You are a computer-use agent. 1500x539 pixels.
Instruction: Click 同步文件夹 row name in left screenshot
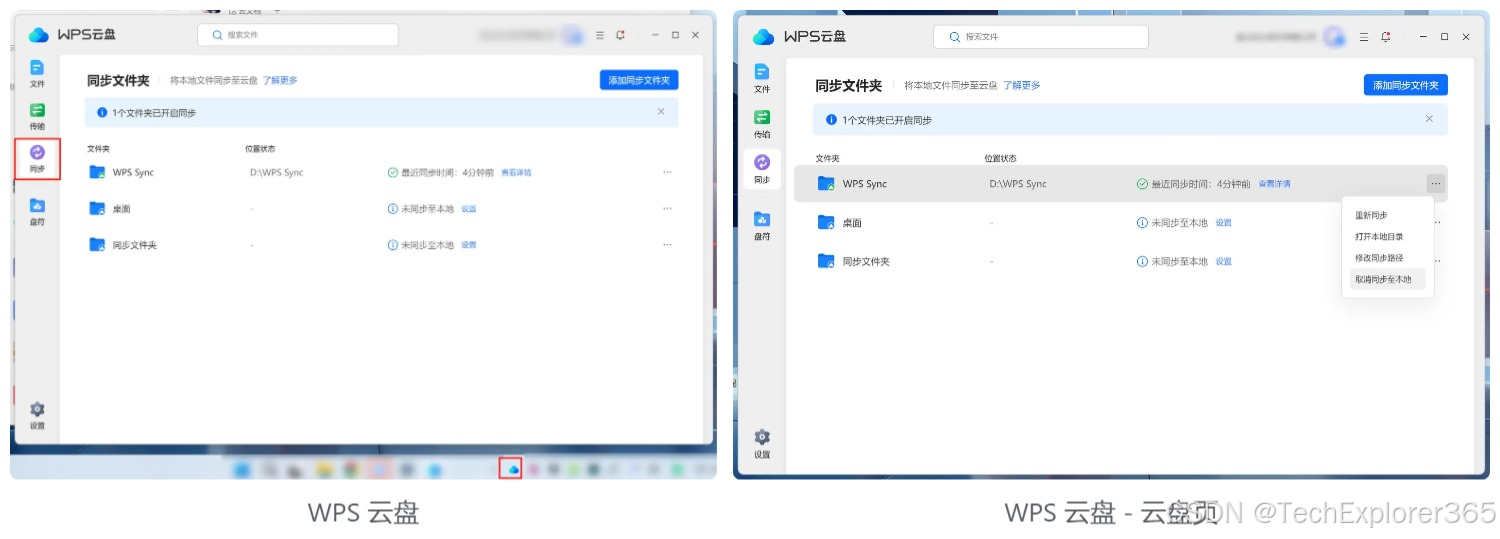pos(135,244)
